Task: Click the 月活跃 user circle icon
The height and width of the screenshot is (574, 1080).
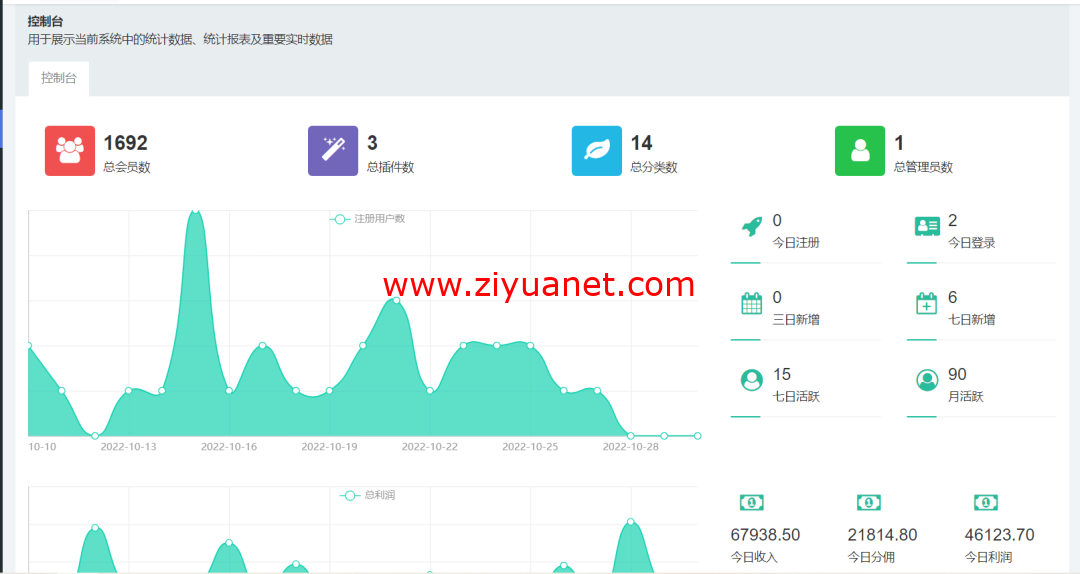Action: [x=927, y=380]
